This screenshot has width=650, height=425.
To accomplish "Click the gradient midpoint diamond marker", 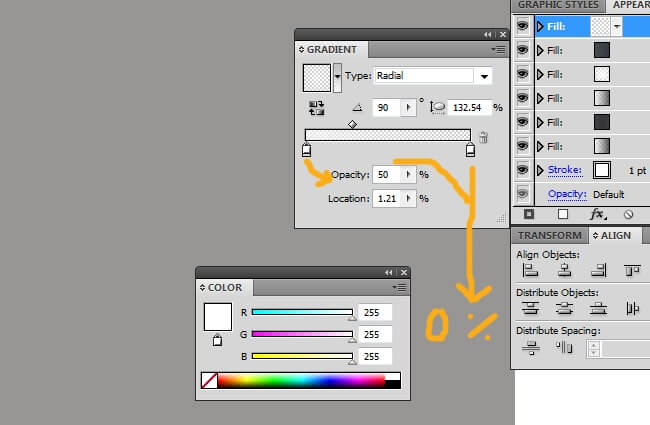I will pos(352,124).
